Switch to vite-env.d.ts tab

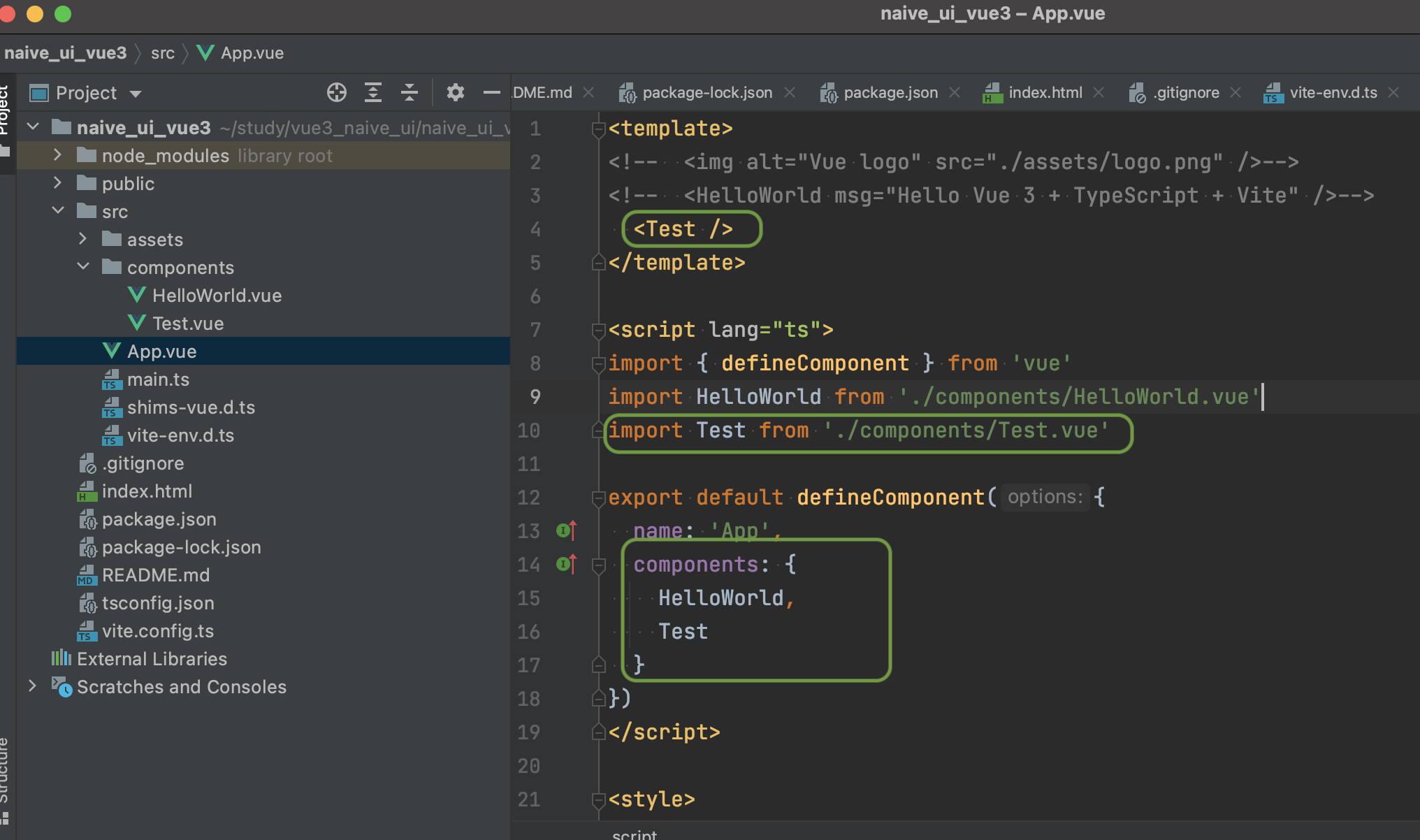point(1332,92)
